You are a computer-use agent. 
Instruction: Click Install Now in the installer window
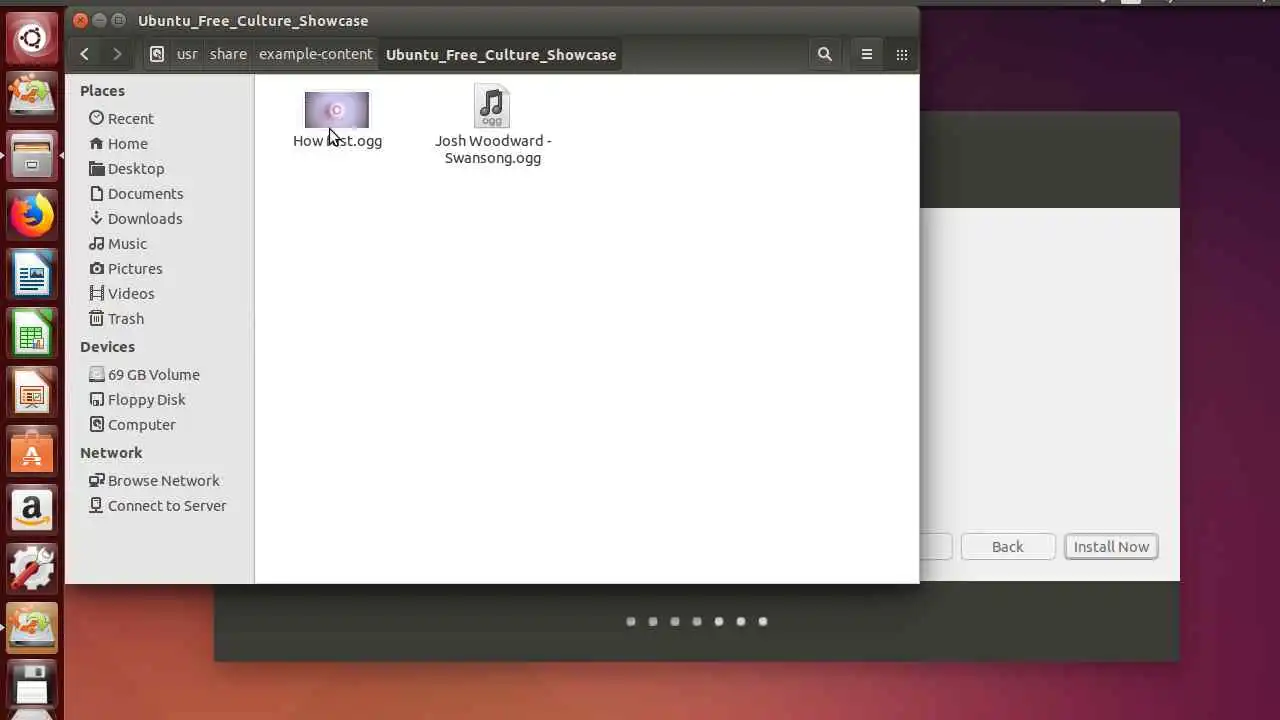[1111, 546]
